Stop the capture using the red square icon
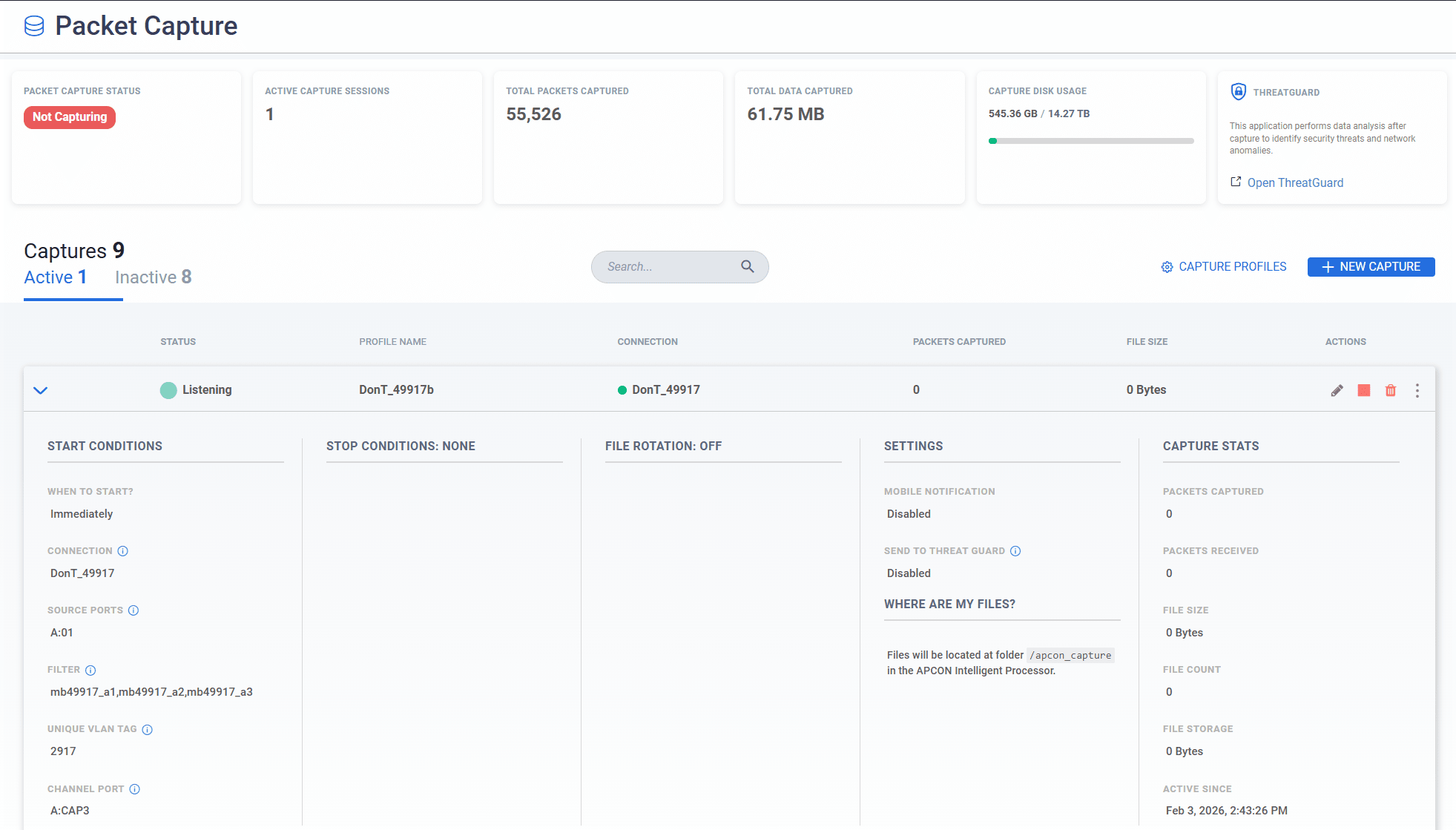Image resolution: width=1456 pixels, height=830 pixels. point(1364,389)
